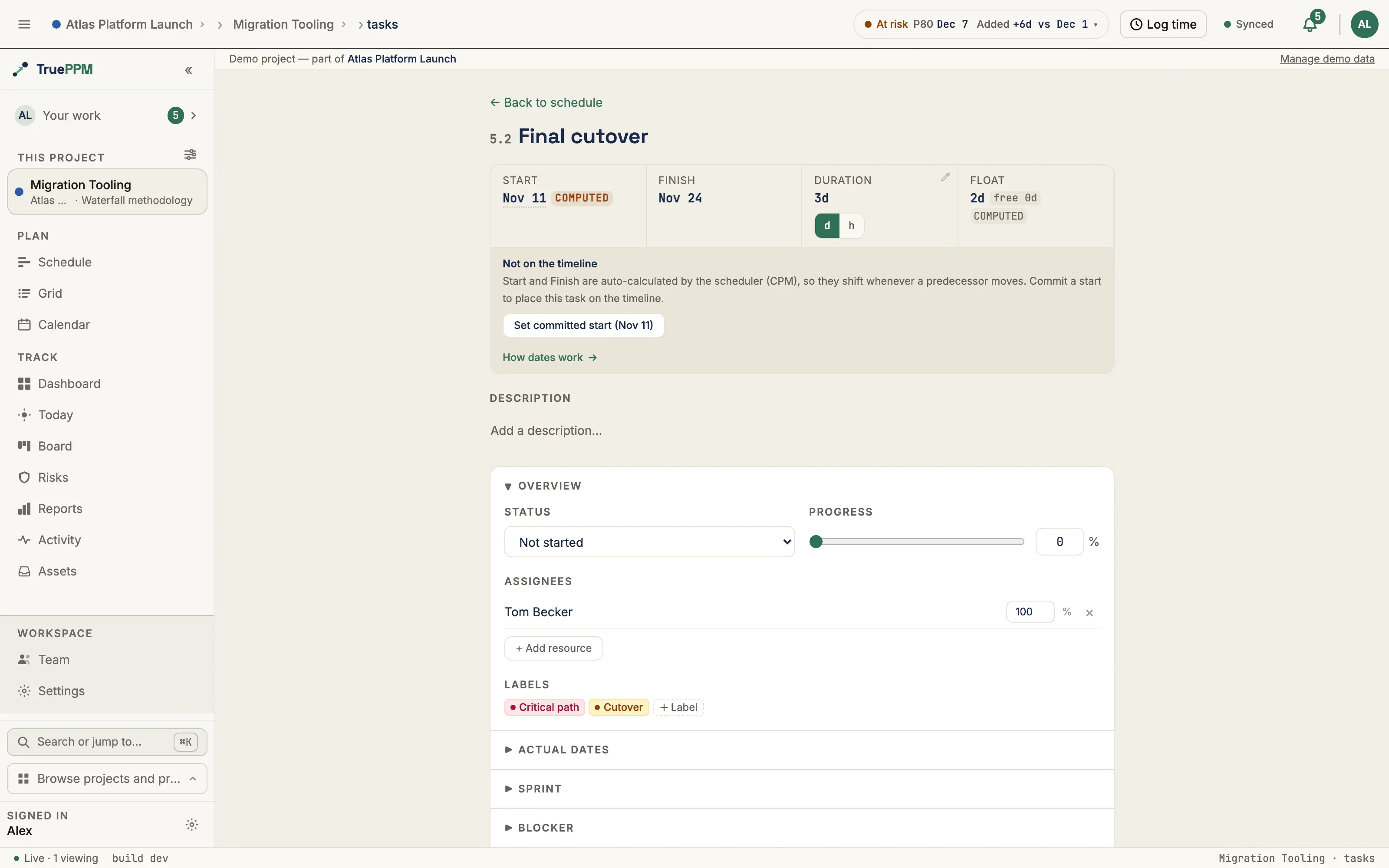Image resolution: width=1389 pixels, height=868 pixels.
Task: Edit duration with the pencil icon
Action: 945,177
